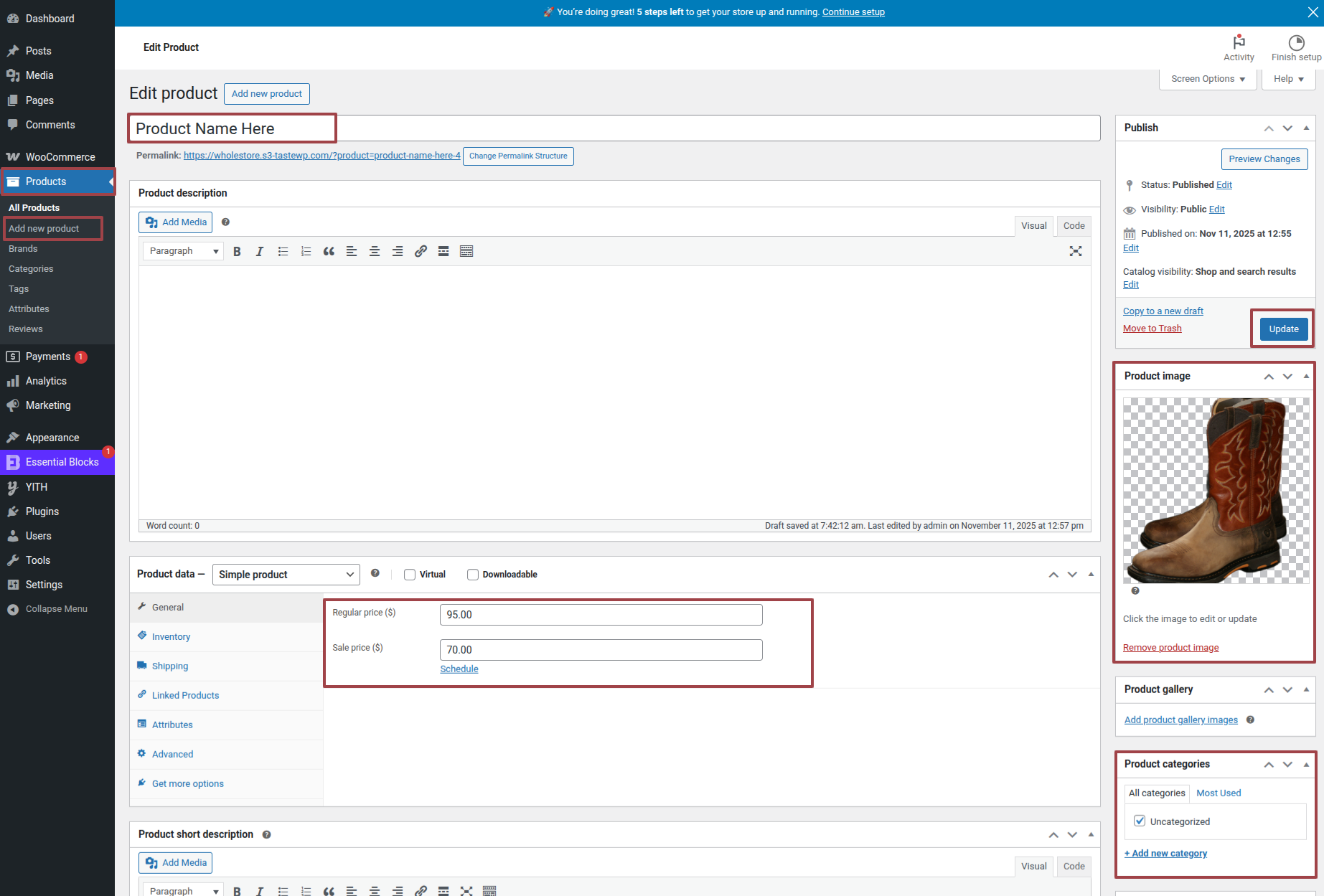The height and width of the screenshot is (896, 1324).
Task: Toggle the toolbar toggle icon
Action: coord(466,251)
